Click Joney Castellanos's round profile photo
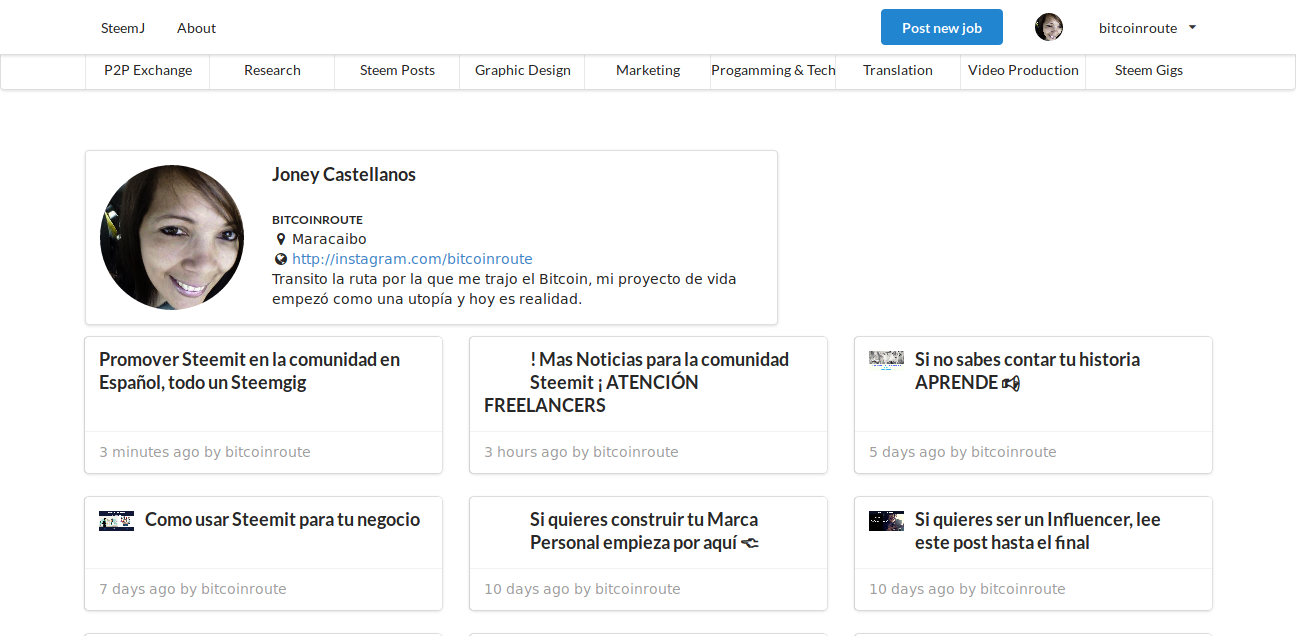 click(x=171, y=237)
